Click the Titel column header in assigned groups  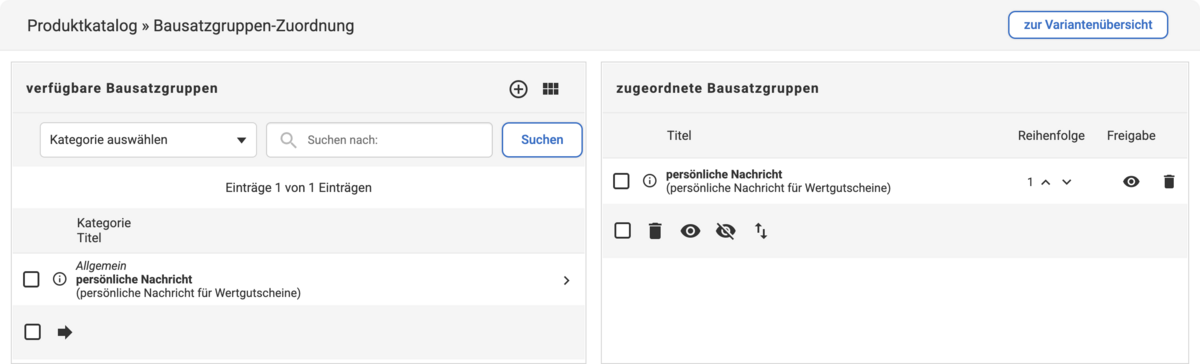point(679,136)
